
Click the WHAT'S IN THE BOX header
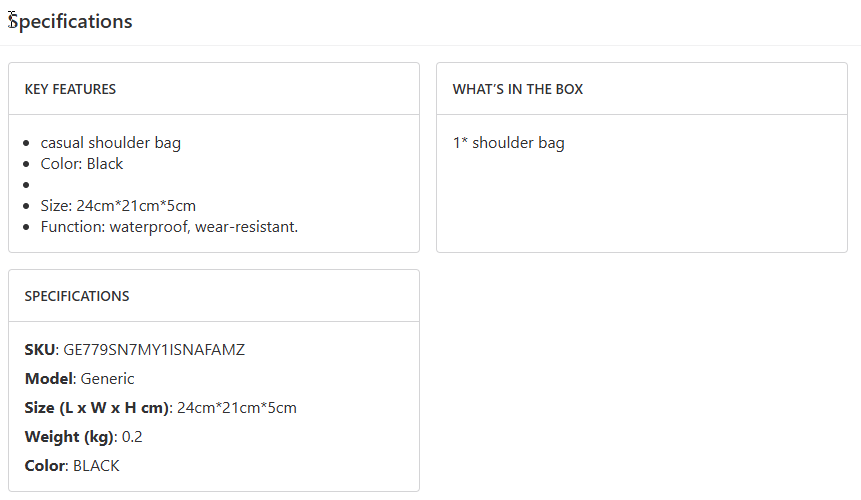518,89
